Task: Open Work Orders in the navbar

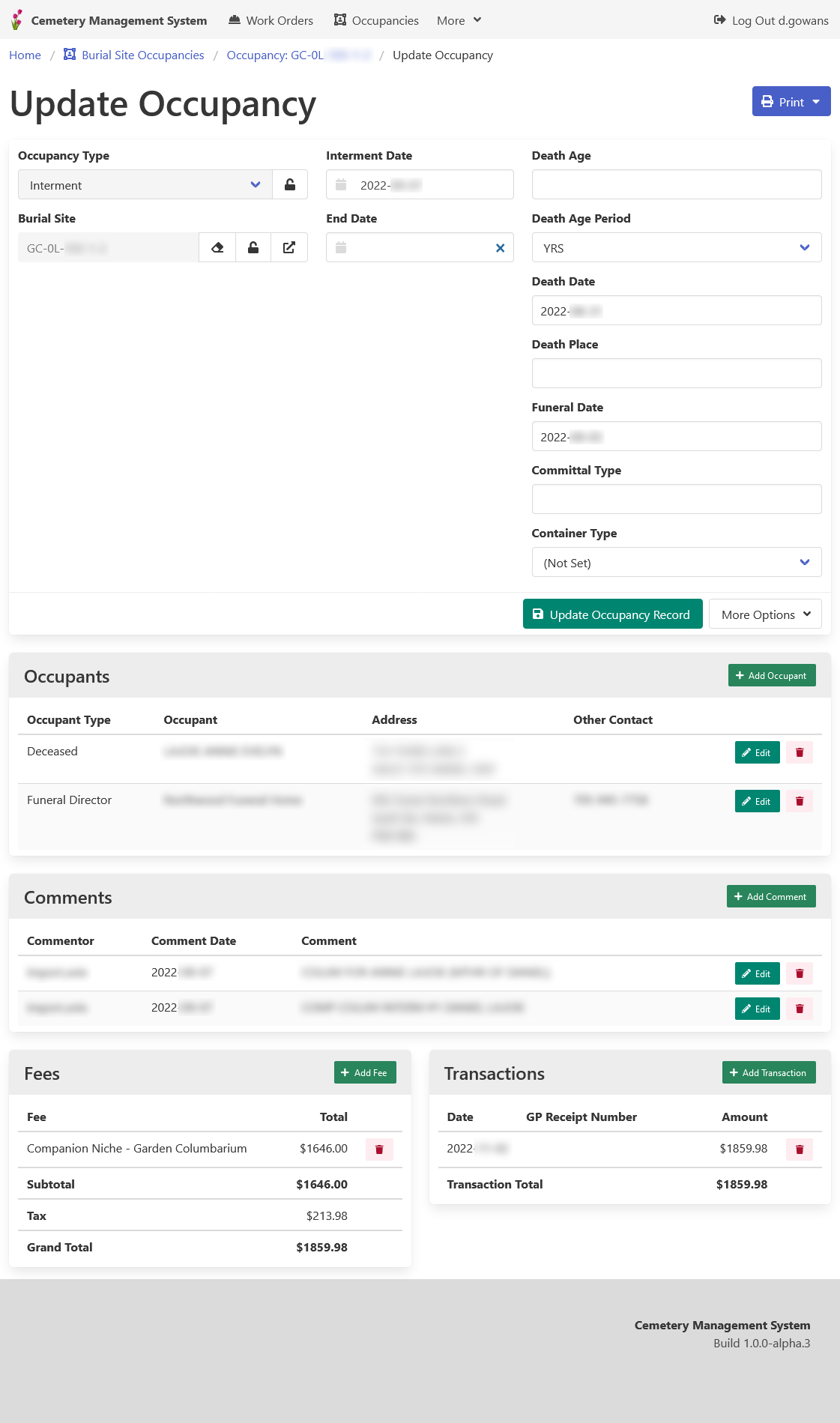Action: [x=271, y=20]
